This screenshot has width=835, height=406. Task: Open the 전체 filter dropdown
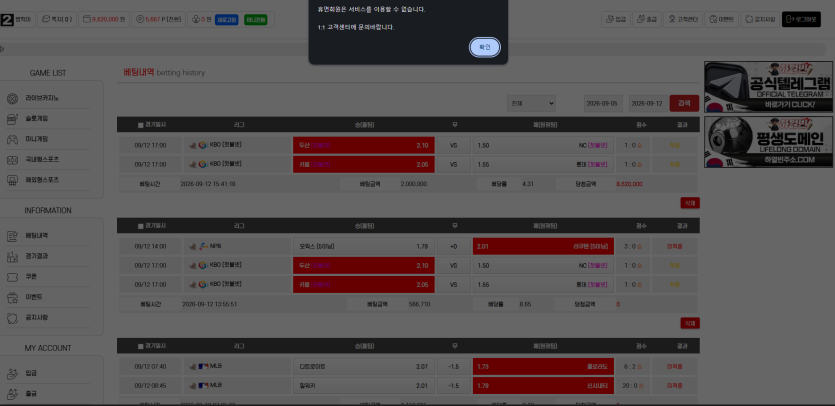pyautogui.click(x=531, y=103)
